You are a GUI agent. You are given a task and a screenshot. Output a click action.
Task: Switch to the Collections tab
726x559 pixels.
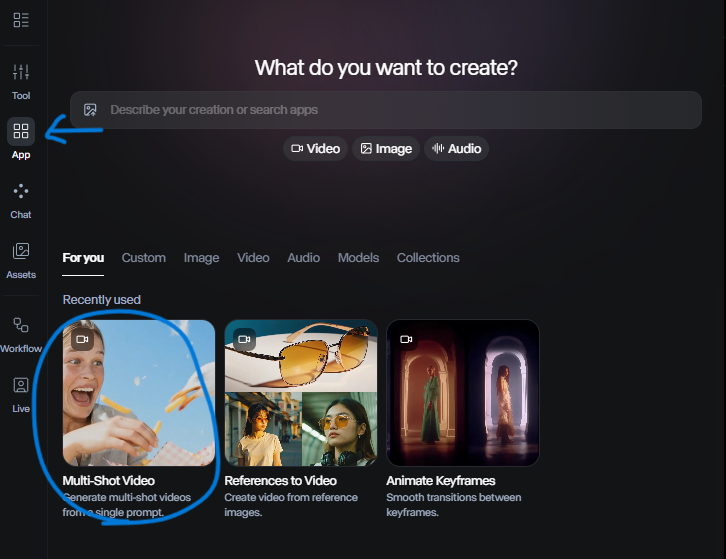tap(428, 258)
